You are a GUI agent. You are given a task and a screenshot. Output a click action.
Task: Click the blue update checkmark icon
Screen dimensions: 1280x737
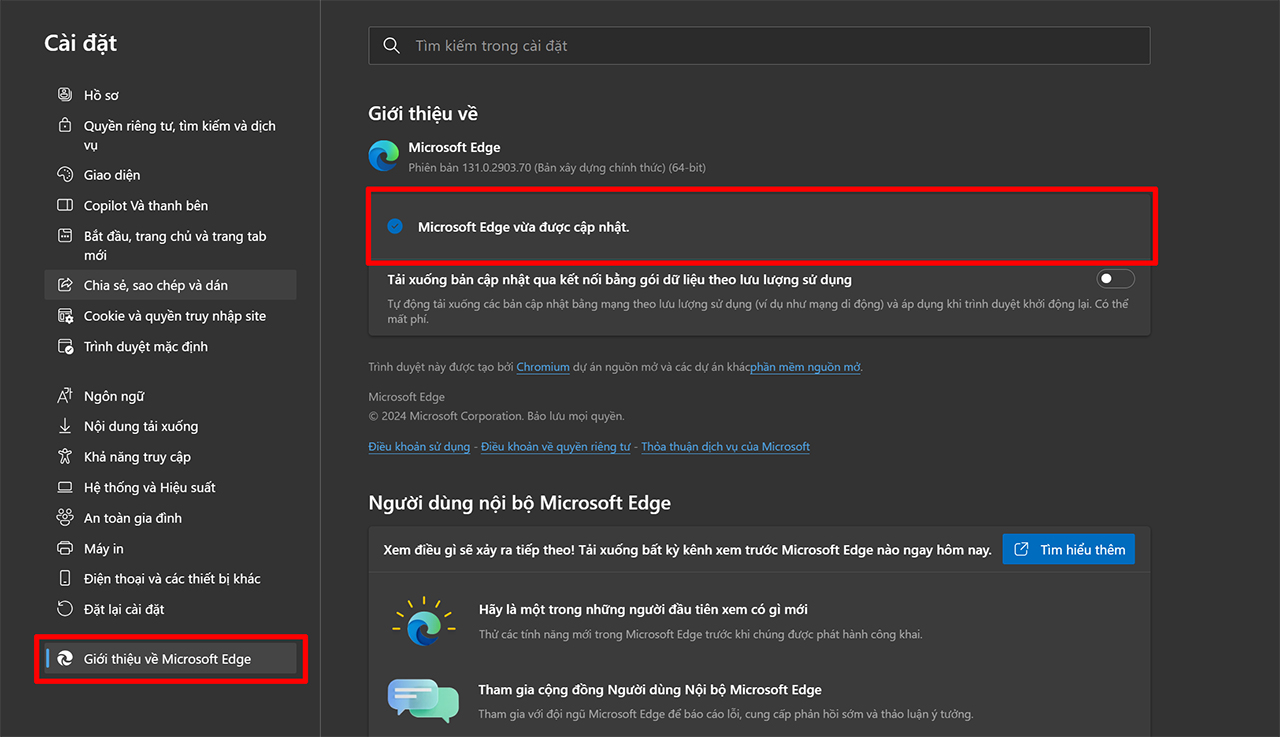coord(395,226)
